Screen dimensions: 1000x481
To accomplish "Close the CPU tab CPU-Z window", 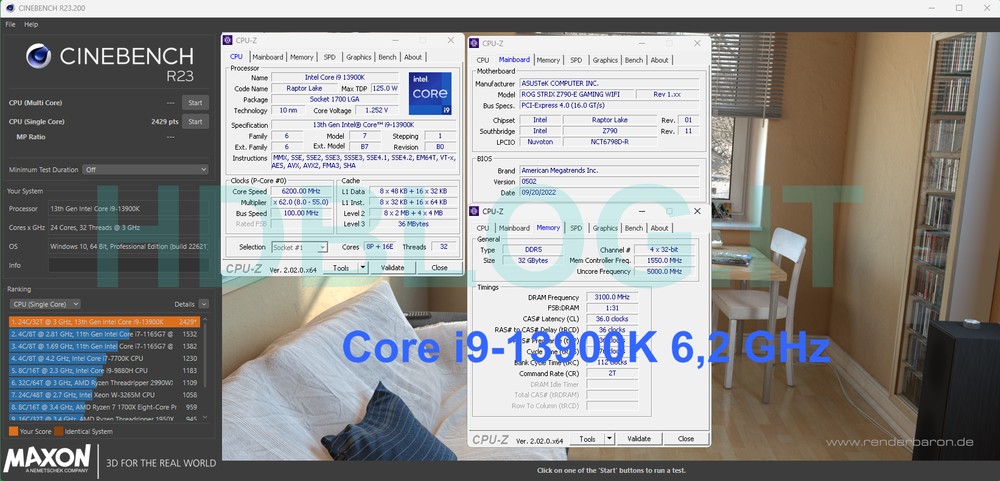I will [450, 40].
